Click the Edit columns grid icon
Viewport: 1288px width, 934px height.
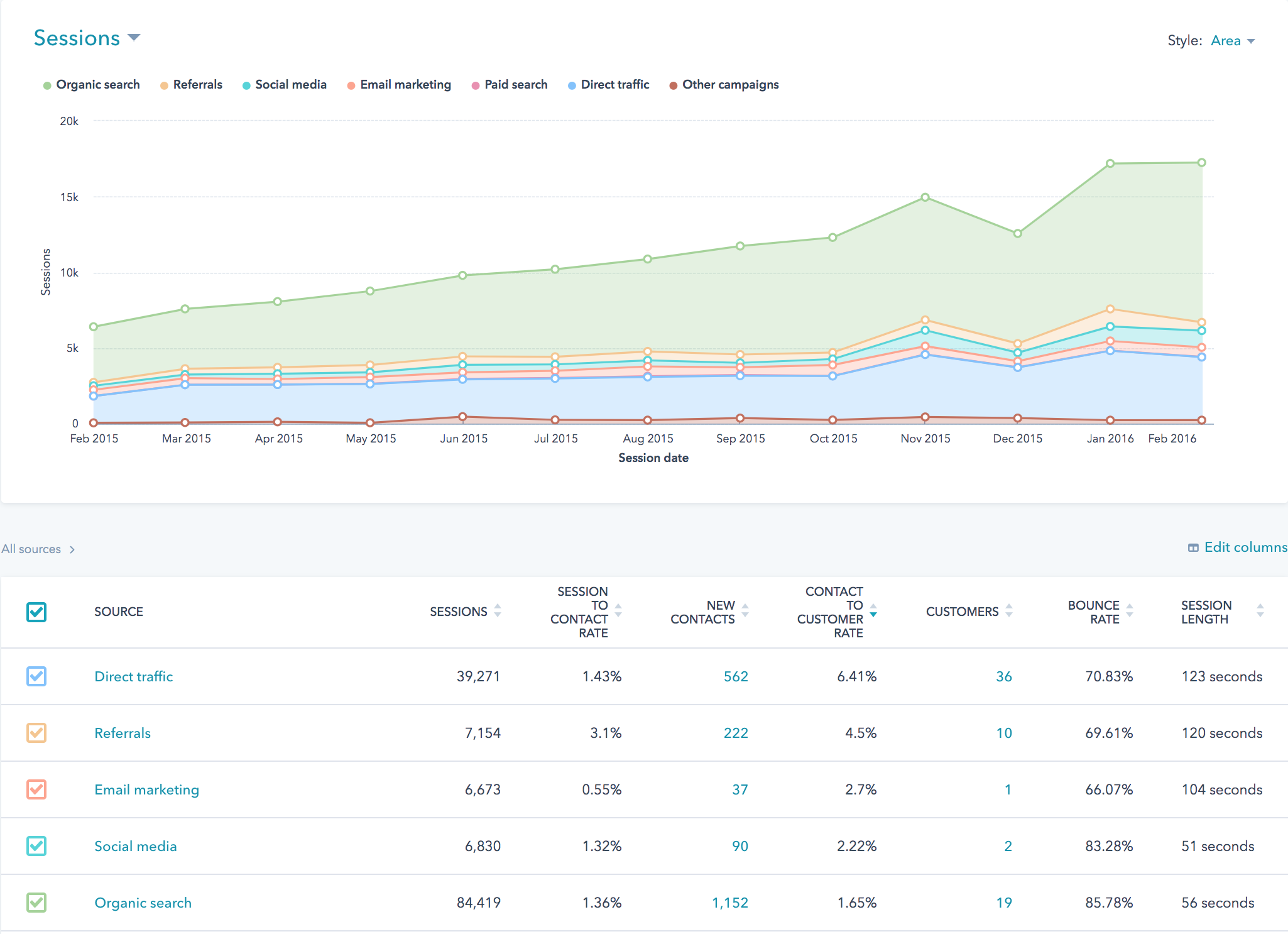(1192, 547)
